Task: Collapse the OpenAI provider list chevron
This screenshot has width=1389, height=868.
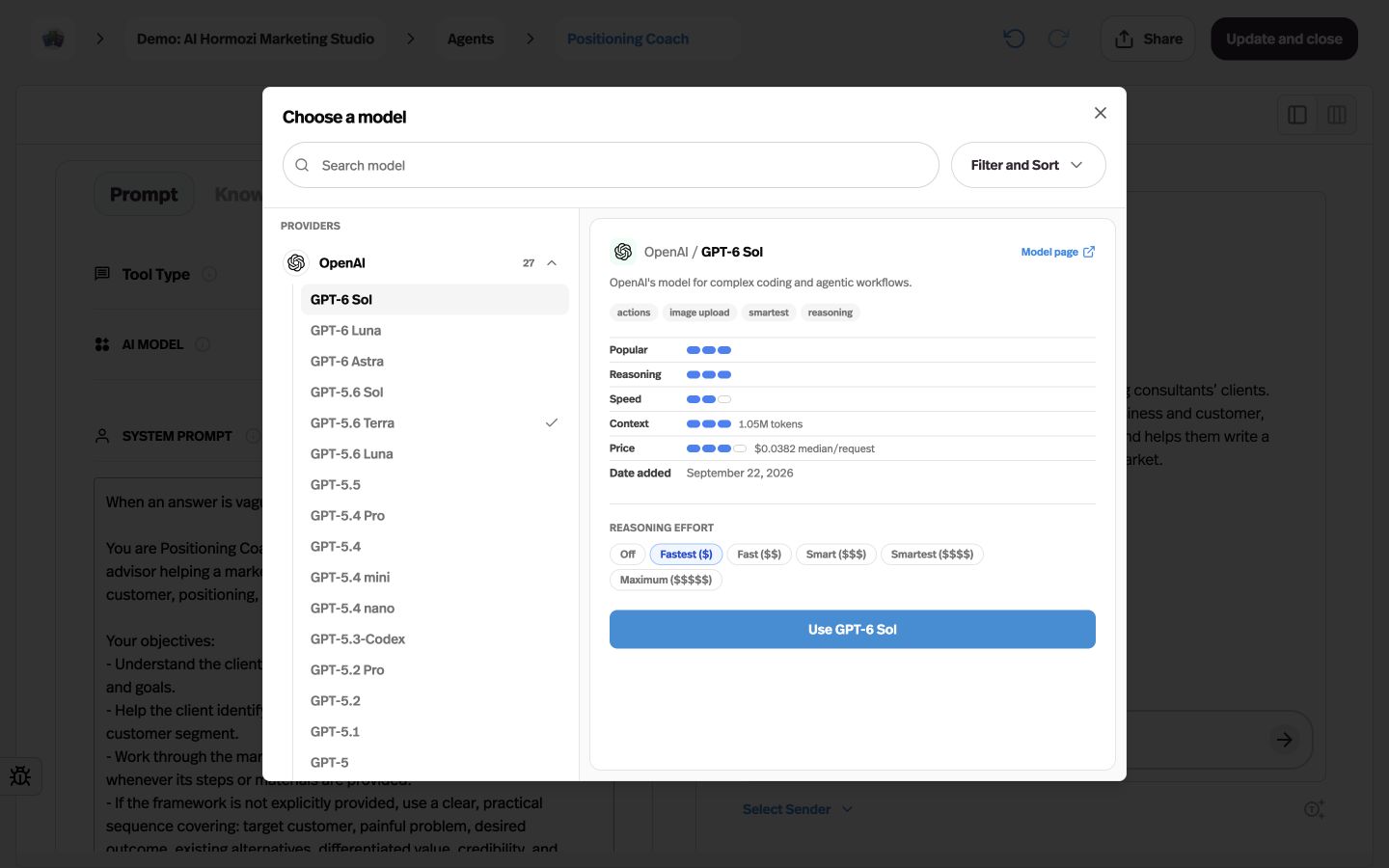Action: [x=552, y=262]
